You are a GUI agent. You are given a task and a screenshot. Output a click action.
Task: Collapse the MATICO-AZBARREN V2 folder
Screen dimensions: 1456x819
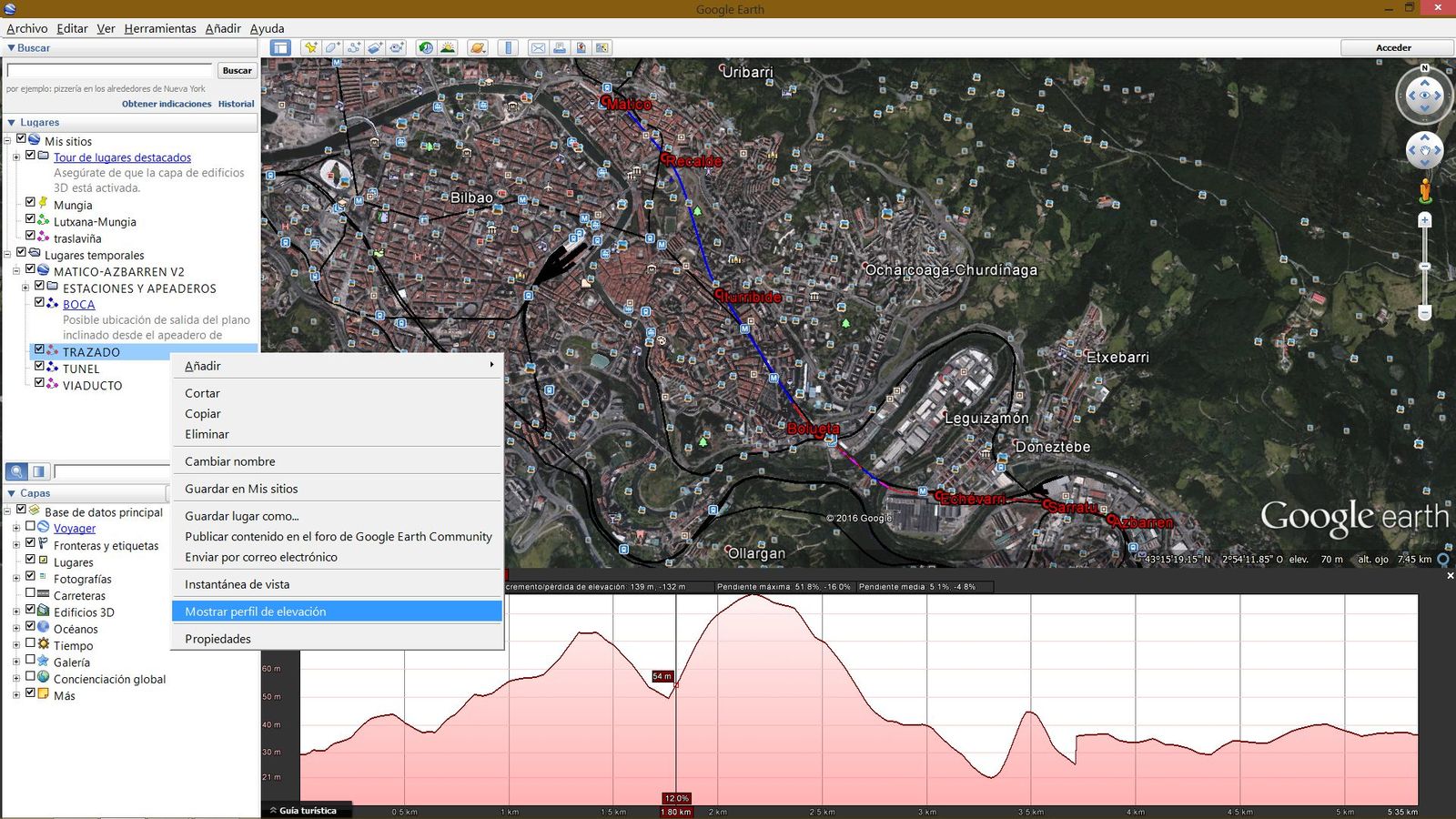point(16,271)
